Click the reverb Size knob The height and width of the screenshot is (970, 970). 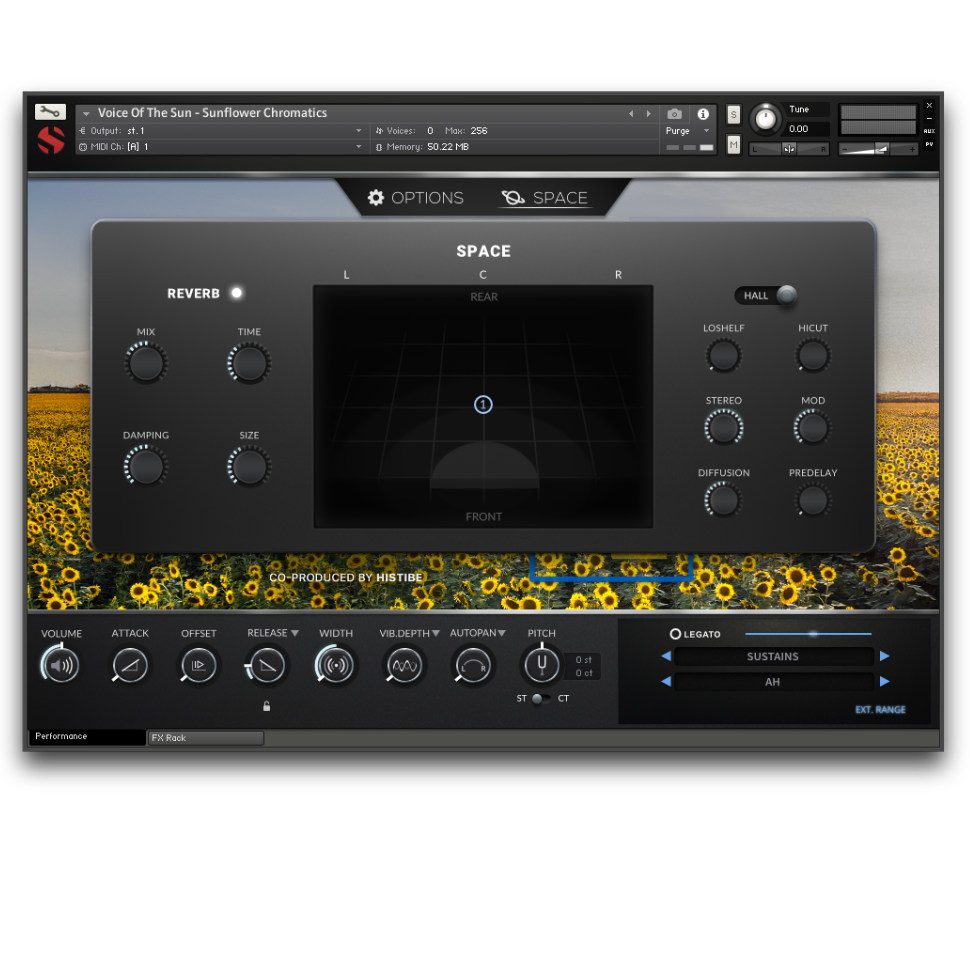249,466
